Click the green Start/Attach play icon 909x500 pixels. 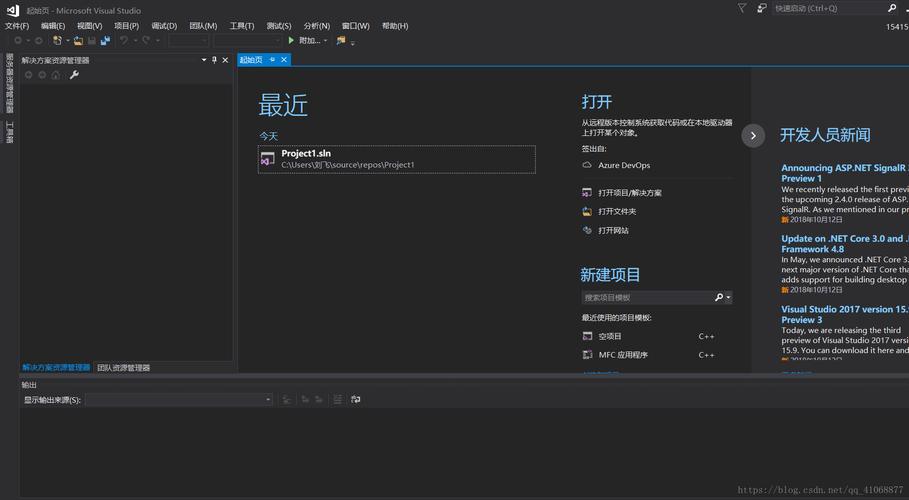[x=291, y=41]
